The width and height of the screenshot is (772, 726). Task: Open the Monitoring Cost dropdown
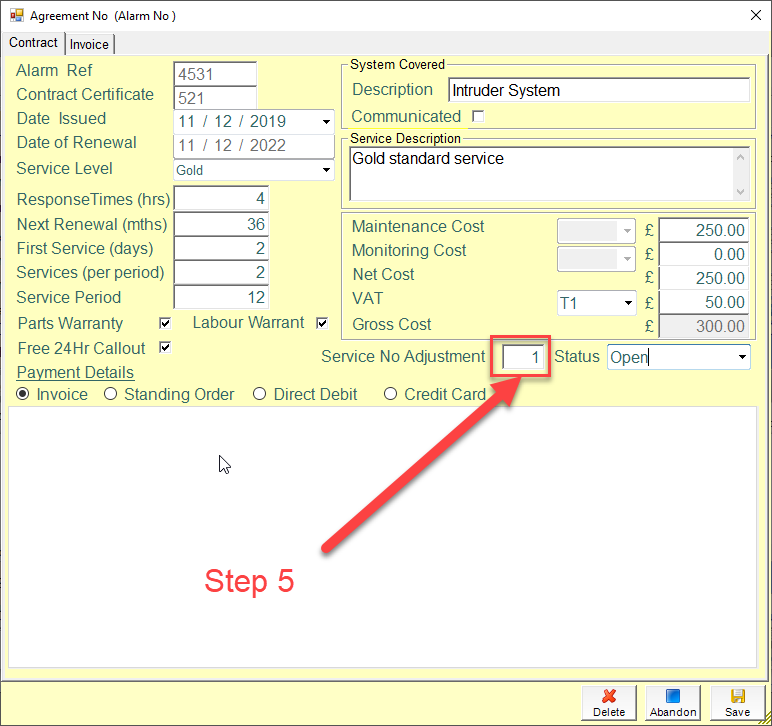(x=627, y=258)
